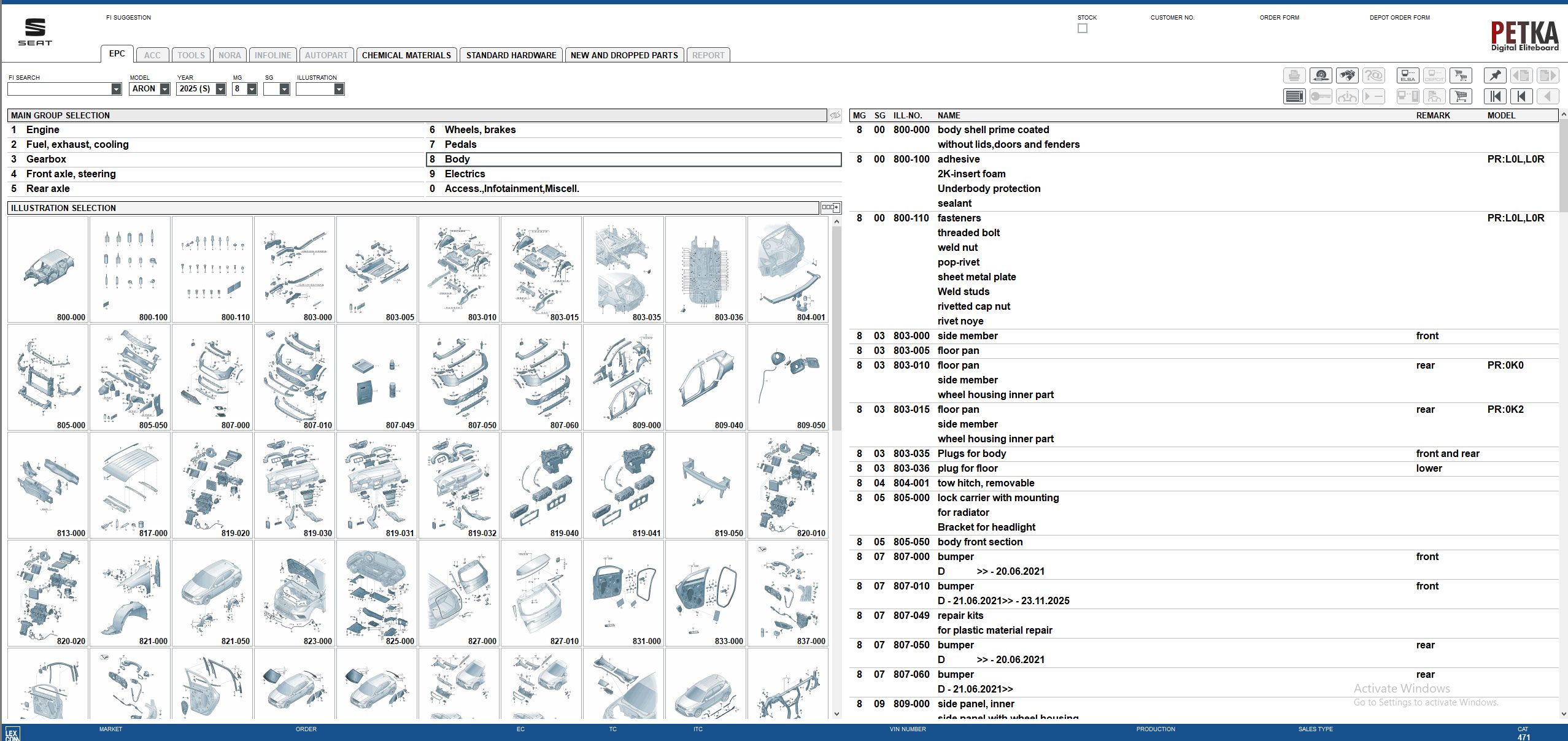Image resolution: width=1568 pixels, height=741 pixels.
Task: Select main group 0 Access., Infotainment, Miscell.
Action: pos(634,189)
